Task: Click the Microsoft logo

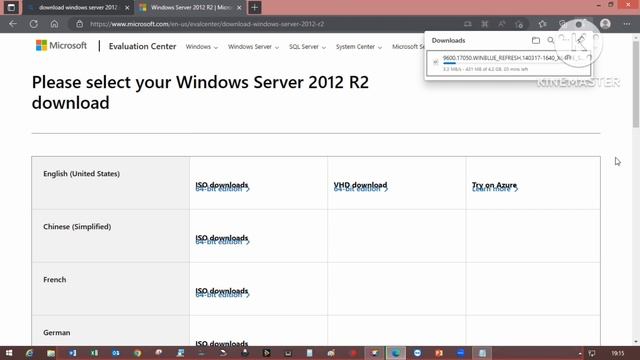Action: pyautogui.click(x=61, y=45)
